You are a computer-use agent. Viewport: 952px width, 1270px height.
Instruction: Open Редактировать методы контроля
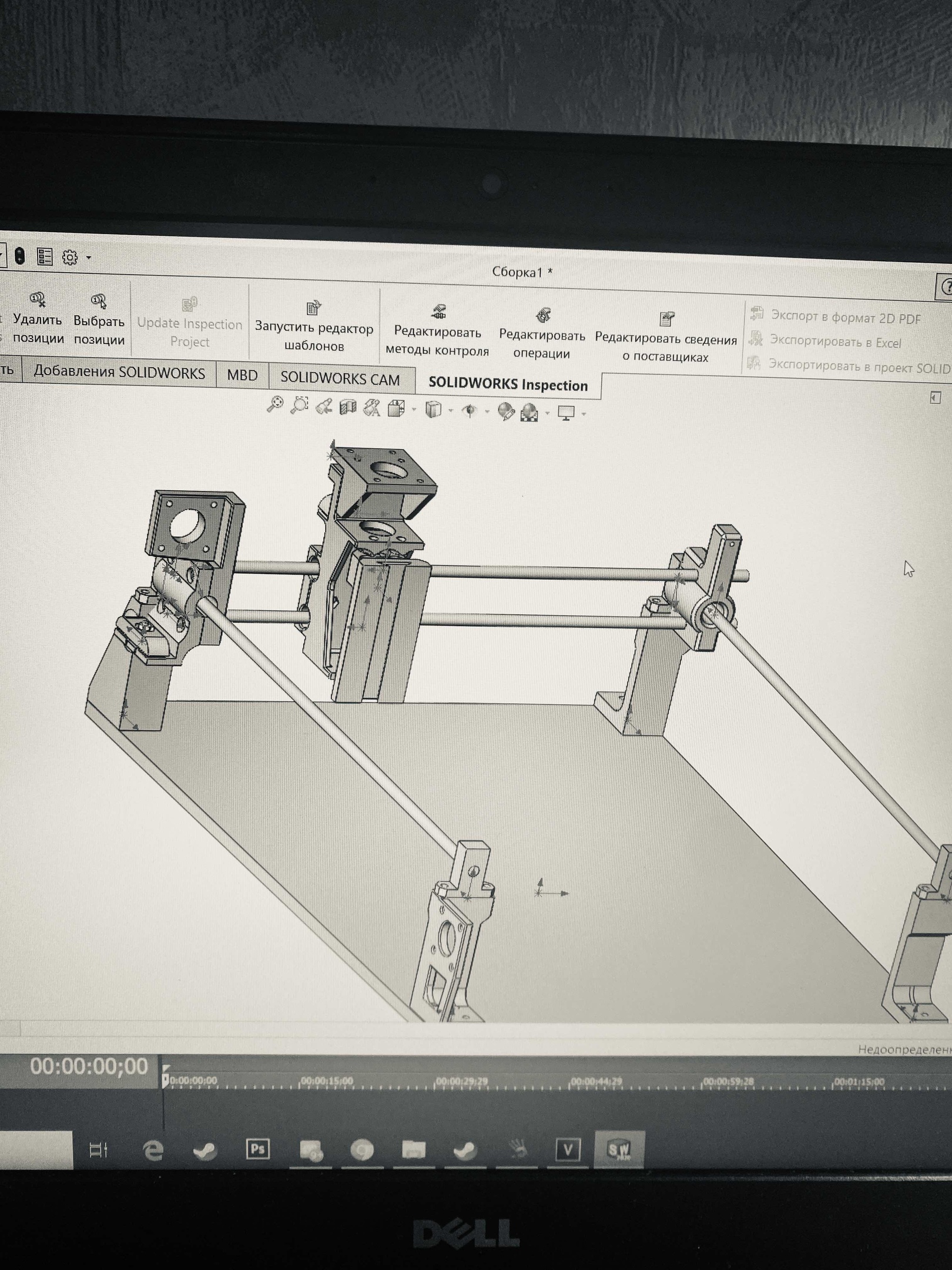[x=437, y=332]
